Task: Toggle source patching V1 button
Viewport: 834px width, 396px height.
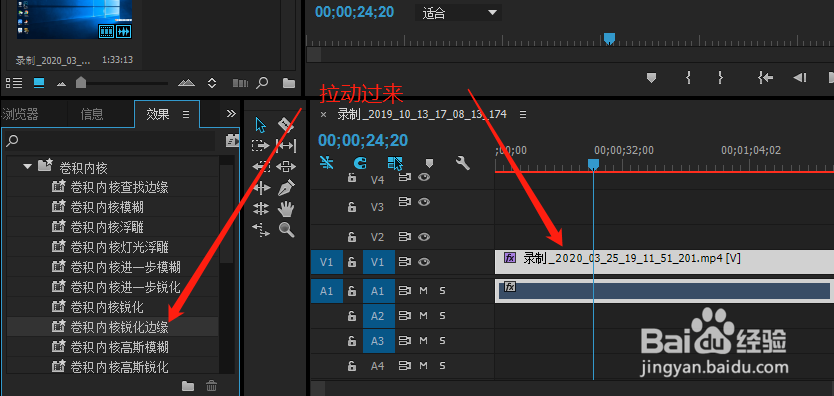Action: click(x=326, y=262)
